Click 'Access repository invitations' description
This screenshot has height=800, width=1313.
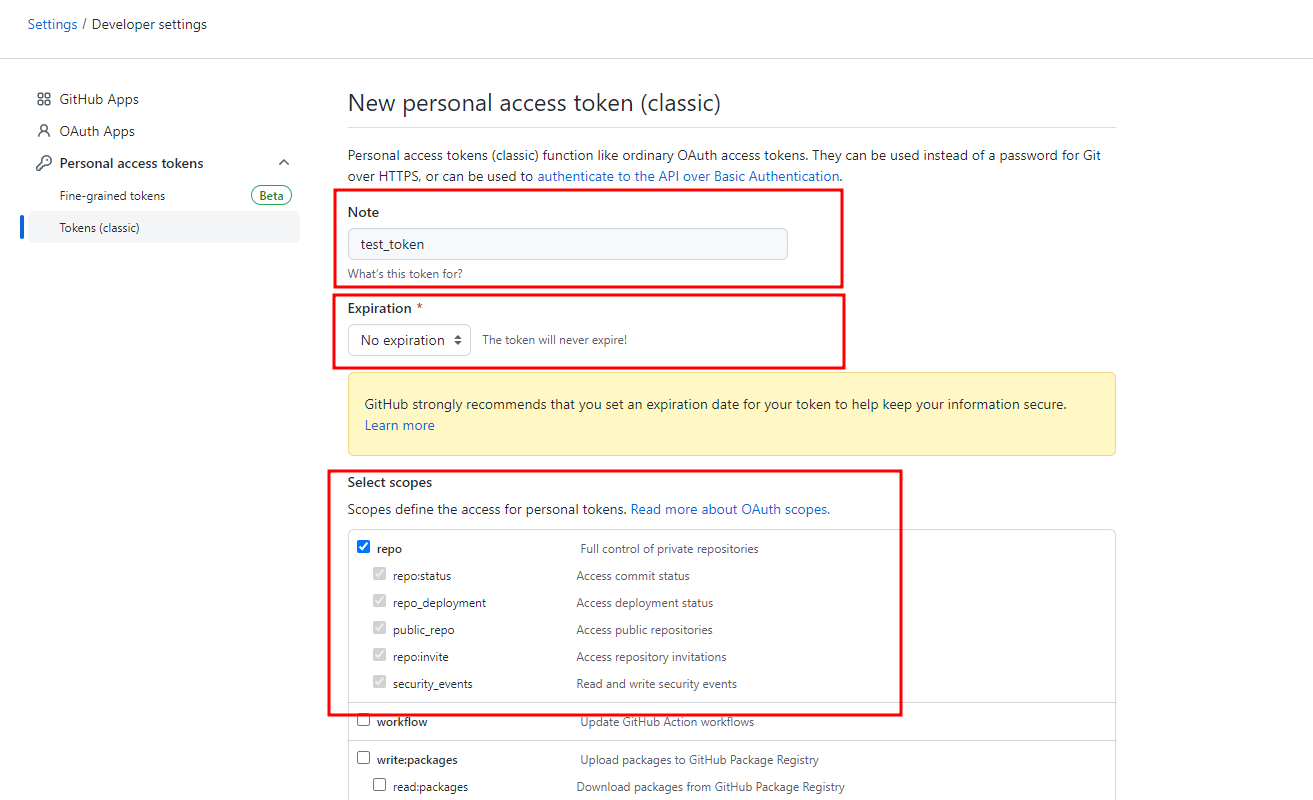[x=651, y=657]
